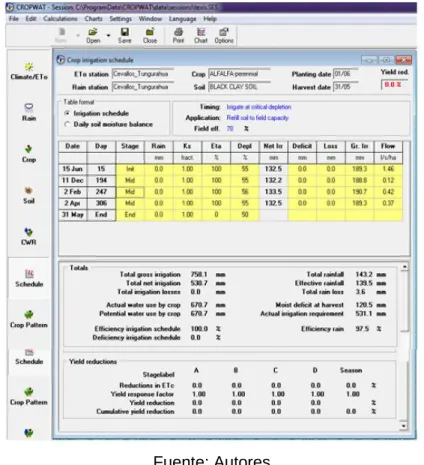Click the Crop irrigation schedule window icon
The height and width of the screenshot is (465, 424).
(x=61, y=60)
